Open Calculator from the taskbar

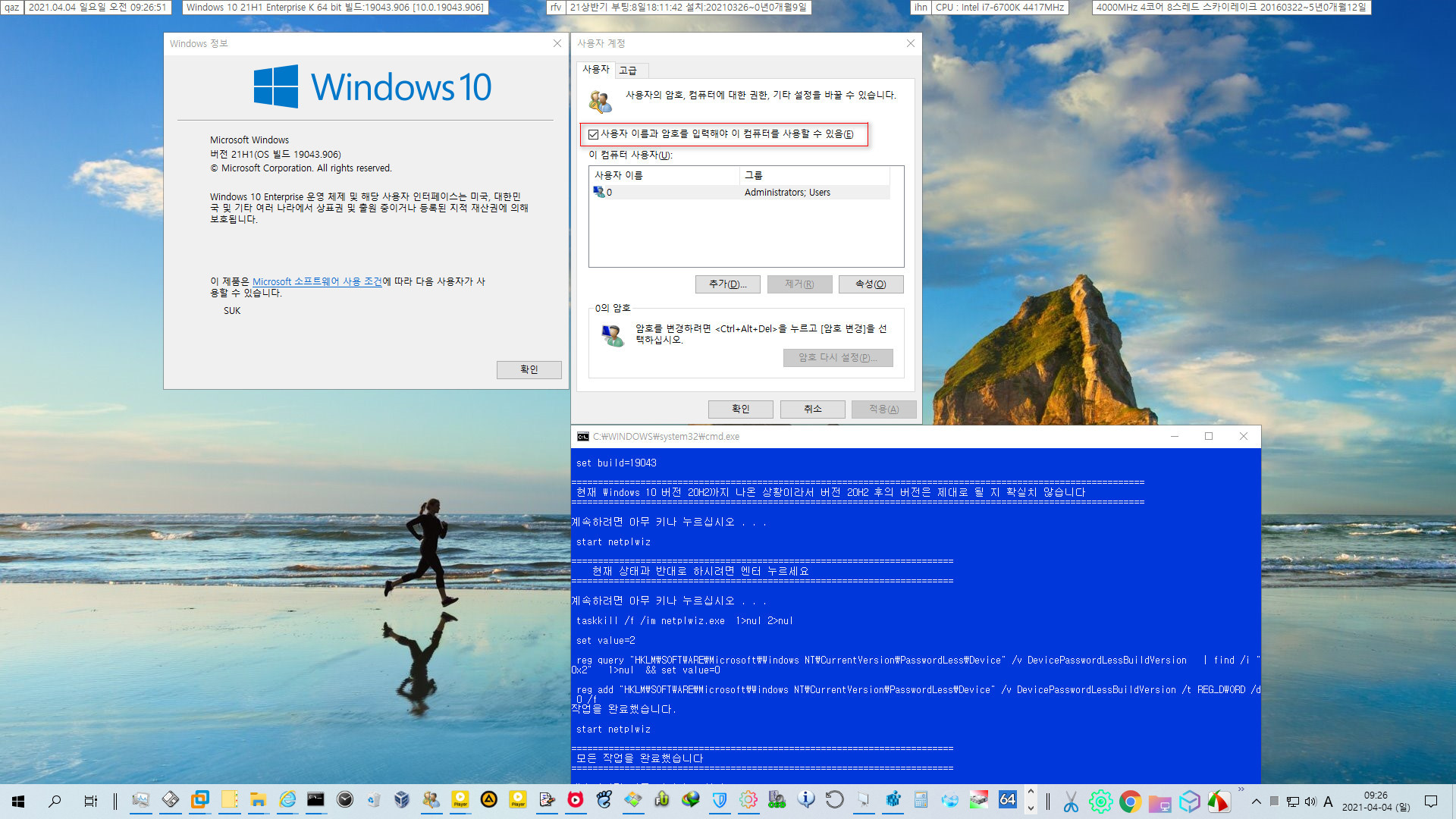[921, 800]
